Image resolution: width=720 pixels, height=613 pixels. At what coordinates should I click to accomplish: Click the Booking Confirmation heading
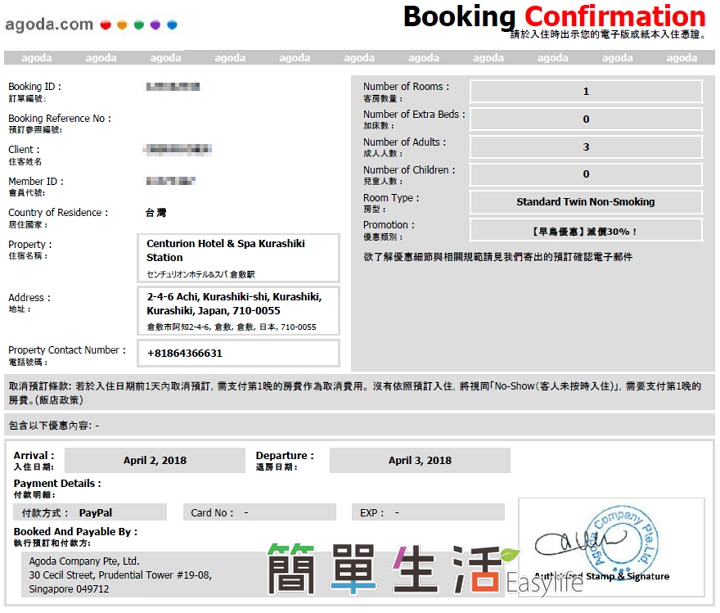[x=554, y=17]
